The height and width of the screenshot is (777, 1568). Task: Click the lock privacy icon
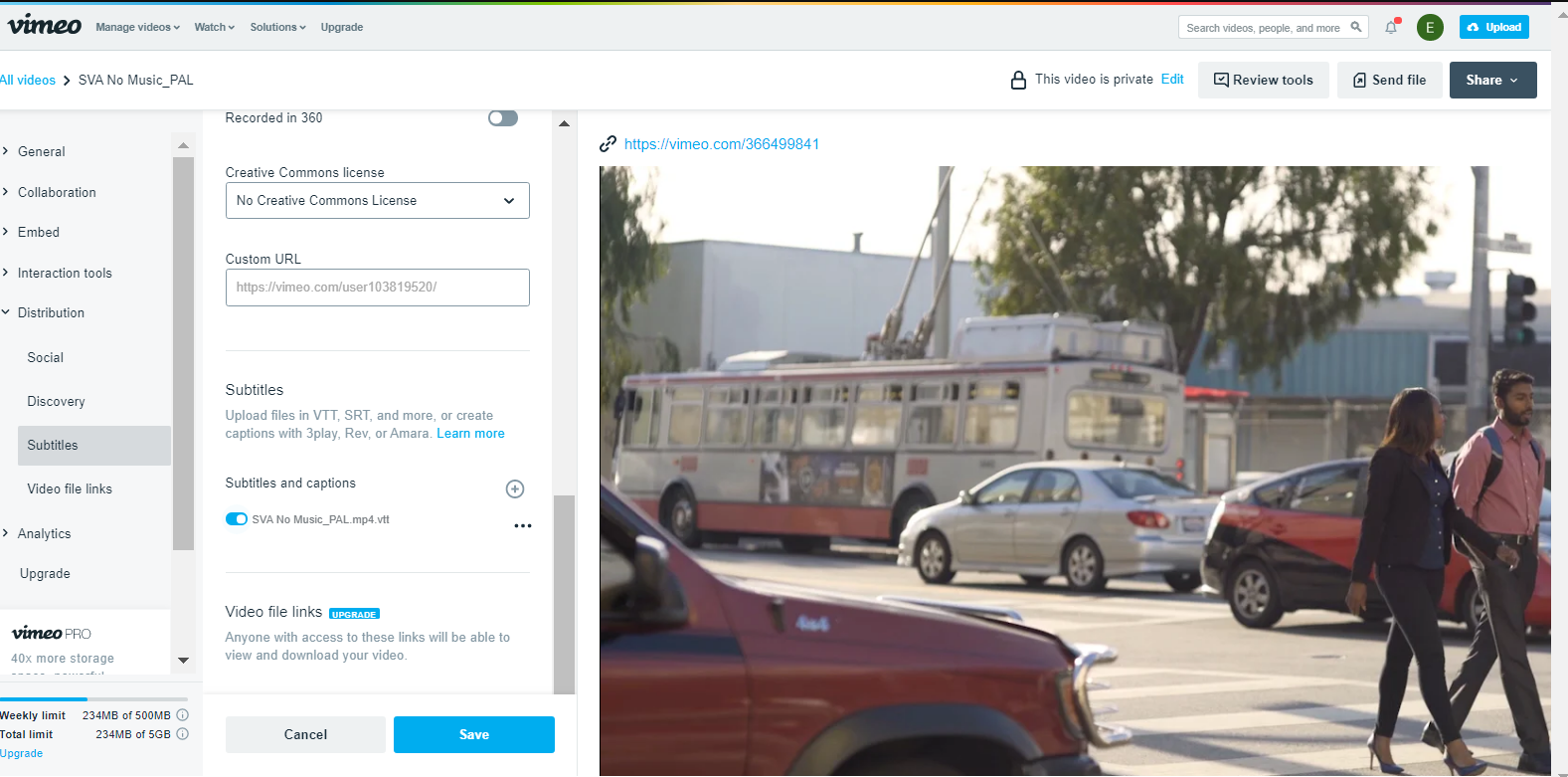point(1018,80)
